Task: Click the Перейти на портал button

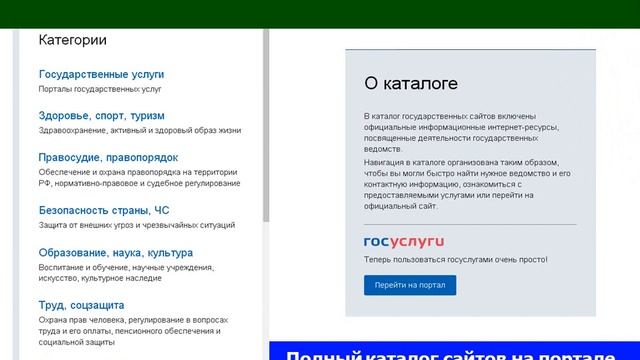Action: click(410, 285)
